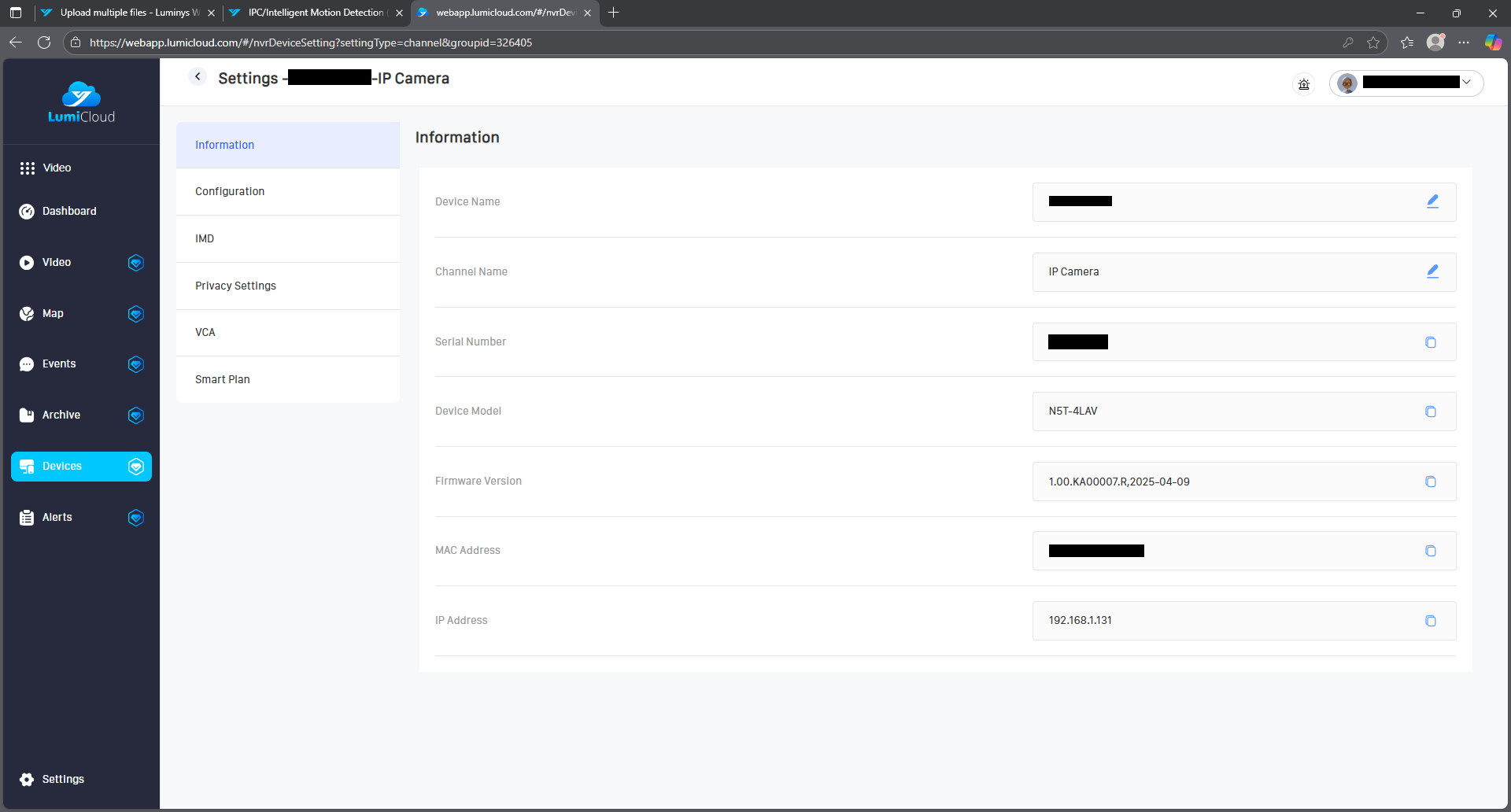
Task: Copy the Serial Number value
Action: 1430,342
